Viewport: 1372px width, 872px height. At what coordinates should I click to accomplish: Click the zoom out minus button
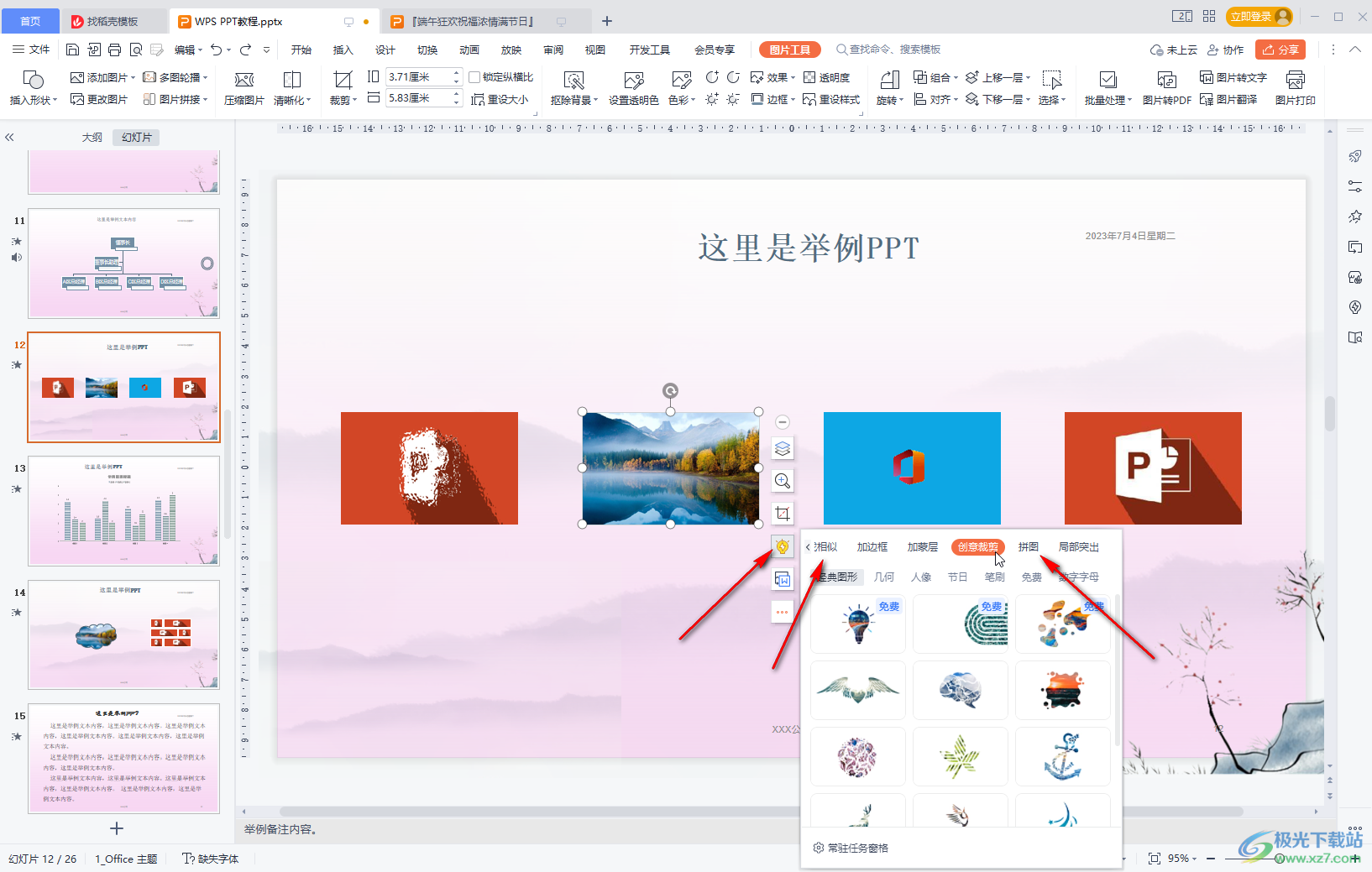1211,859
